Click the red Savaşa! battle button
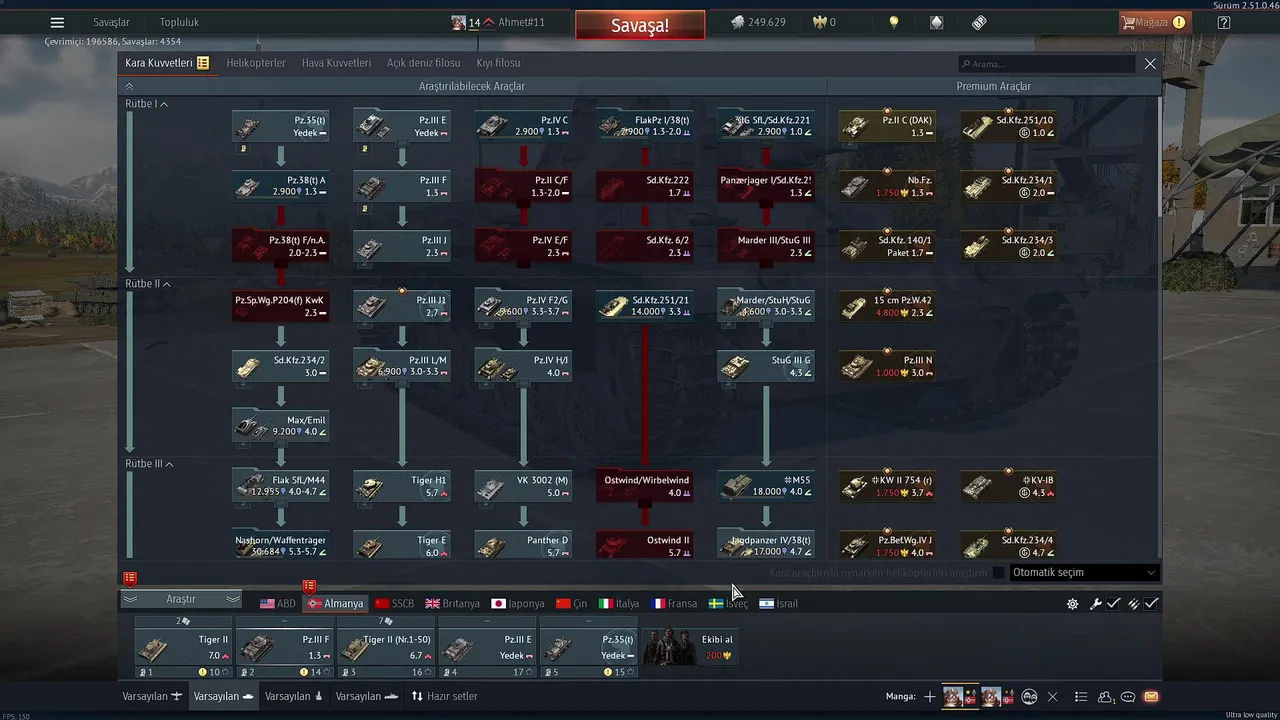 640,25
